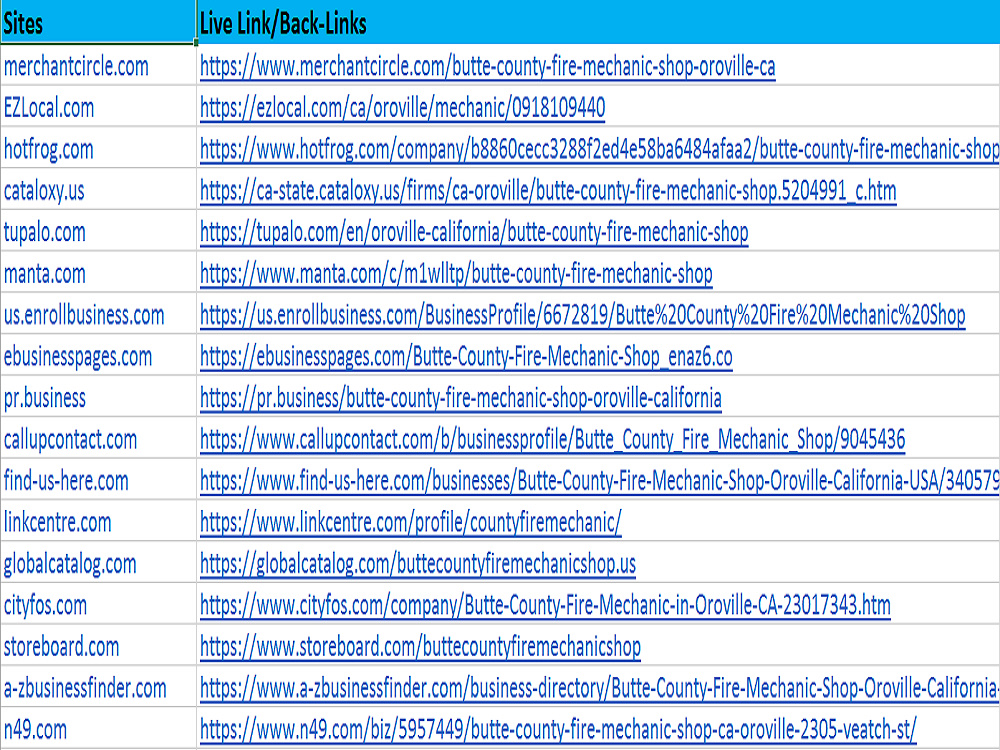
Task: Open the a-zbusinessfinder.com business-directory link
Action: 599,688
